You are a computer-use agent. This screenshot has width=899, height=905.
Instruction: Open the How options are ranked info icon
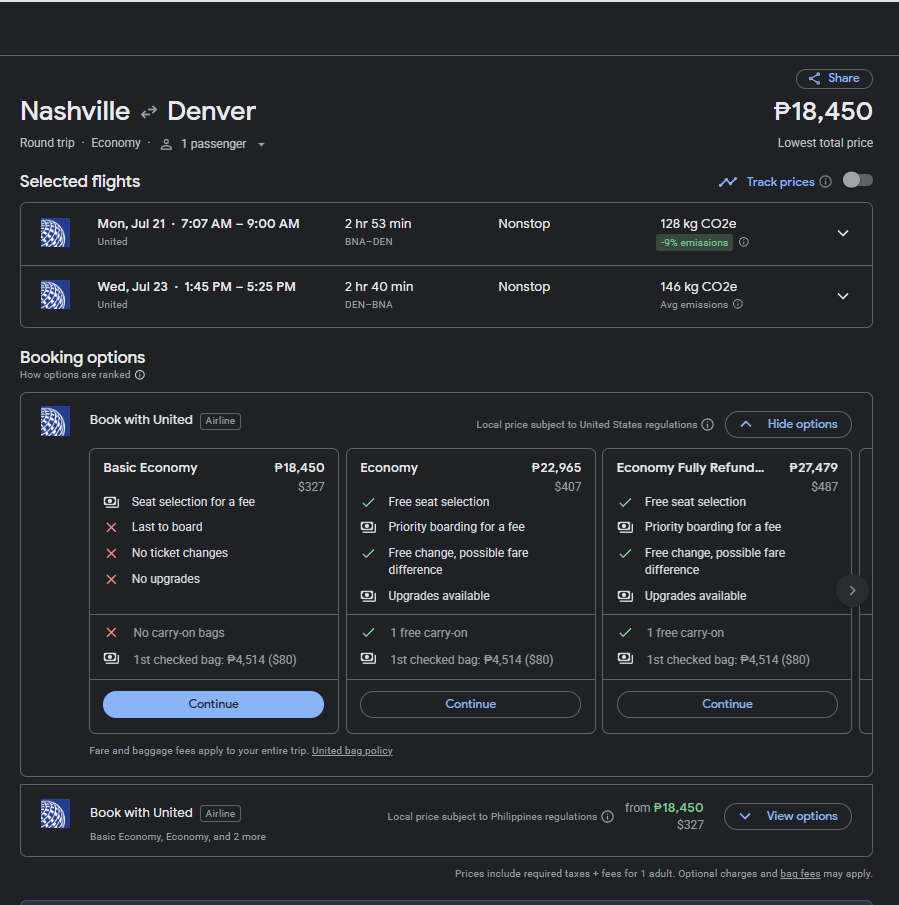tap(140, 375)
